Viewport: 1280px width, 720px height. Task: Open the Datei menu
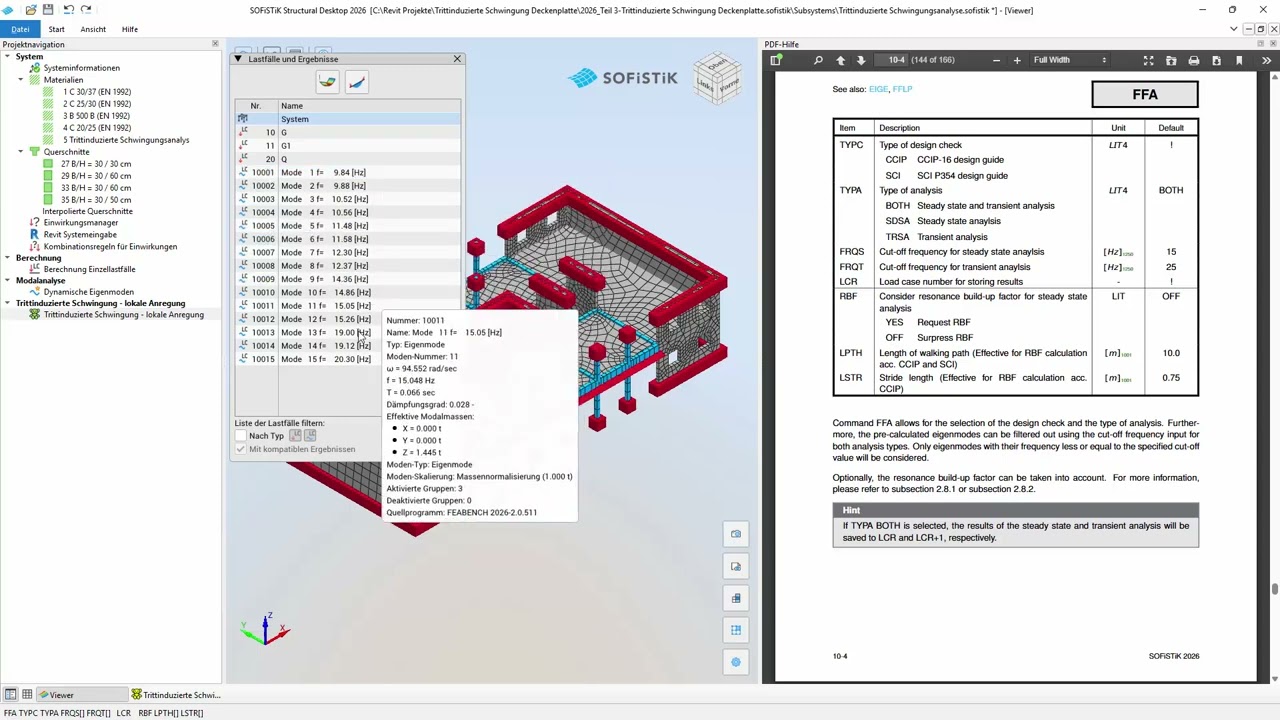[x=20, y=29]
